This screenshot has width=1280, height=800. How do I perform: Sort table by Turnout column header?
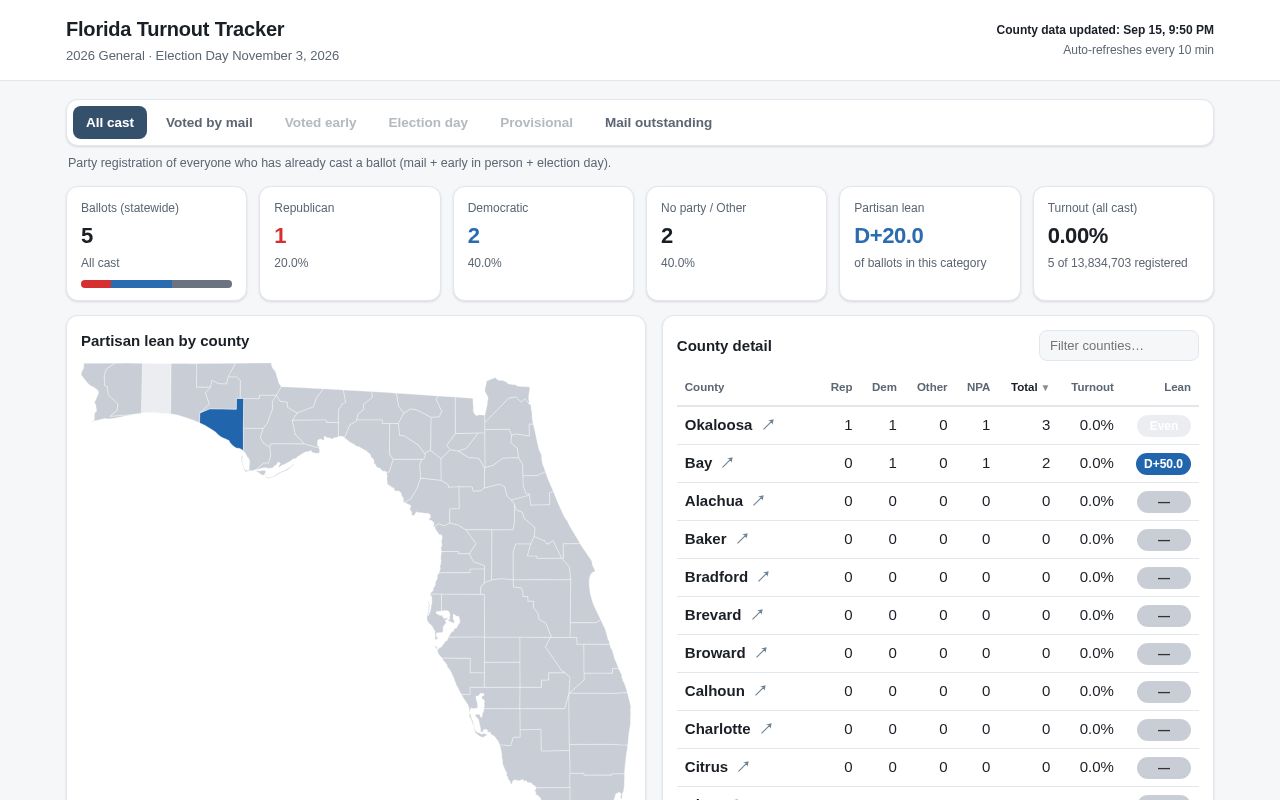pyautogui.click(x=1092, y=387)
